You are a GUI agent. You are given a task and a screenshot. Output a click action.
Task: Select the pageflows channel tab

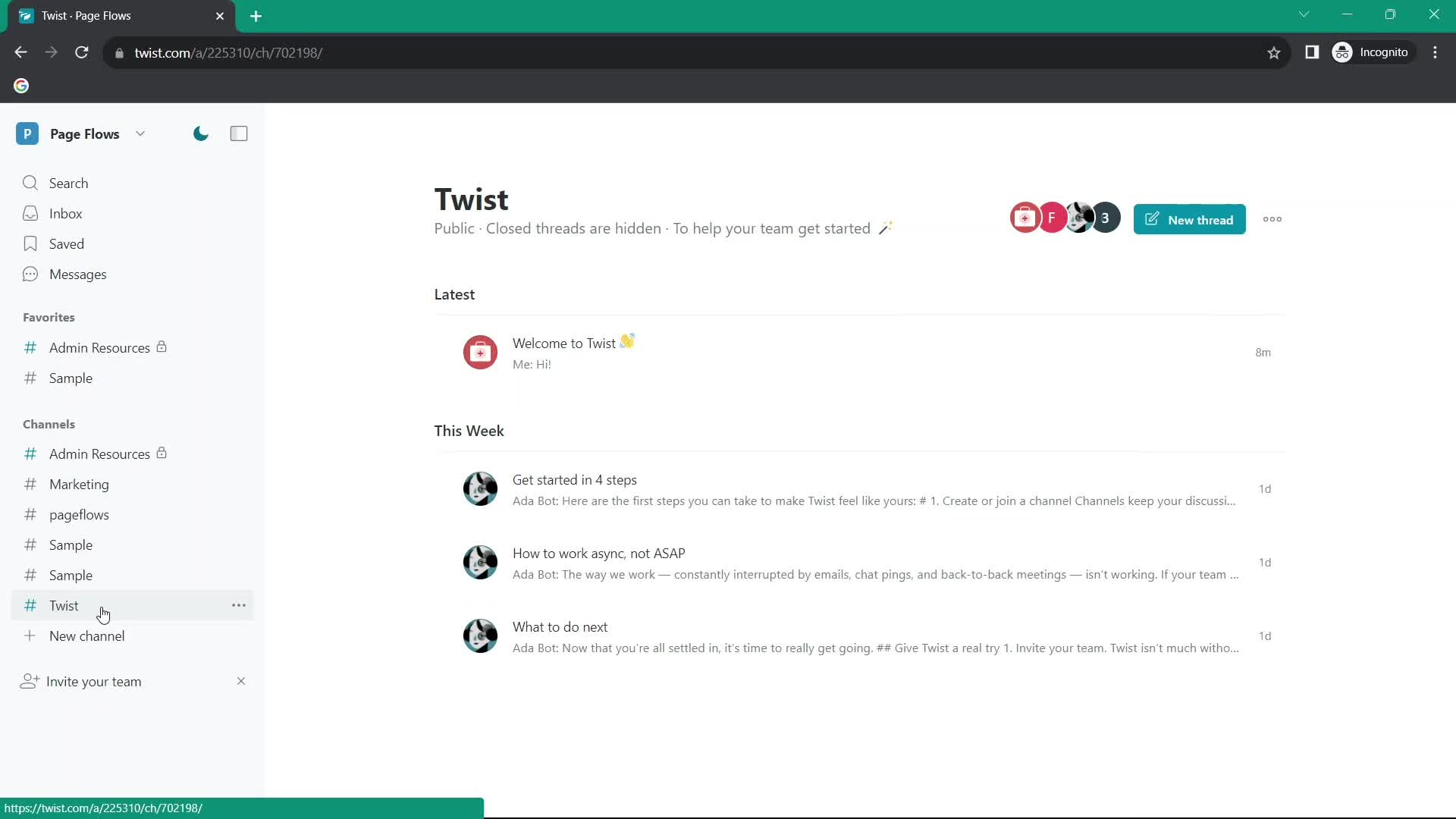[79, 514]
